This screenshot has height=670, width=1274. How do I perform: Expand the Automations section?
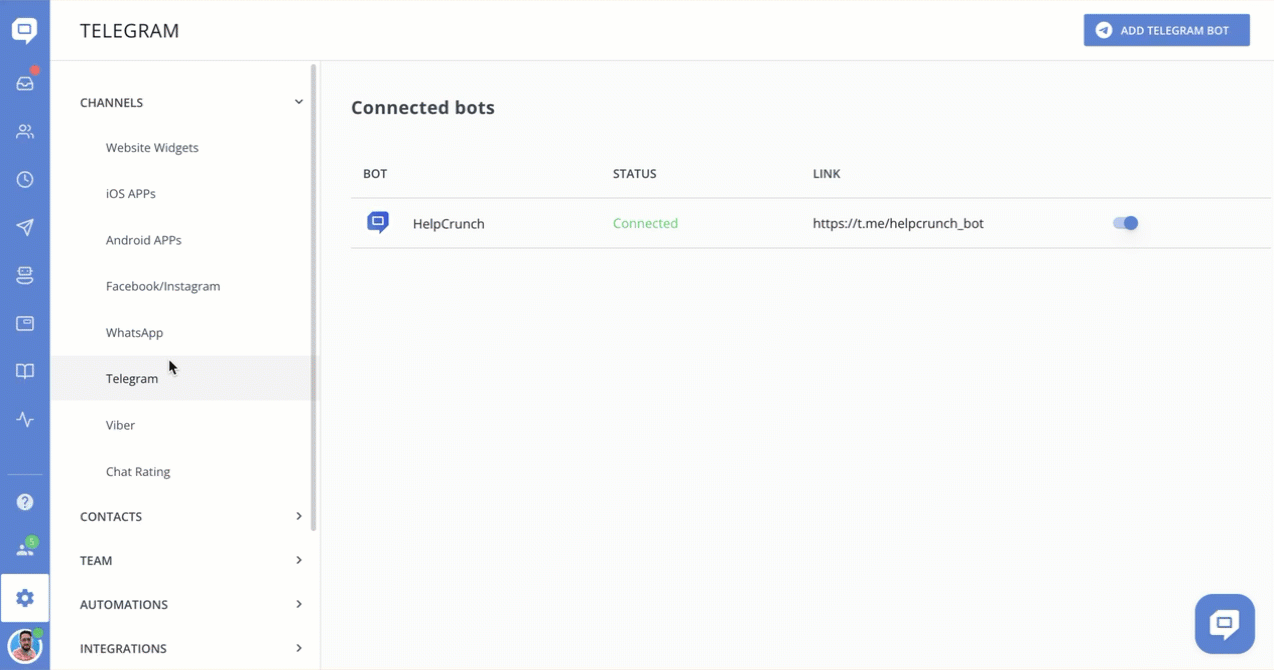298,604
